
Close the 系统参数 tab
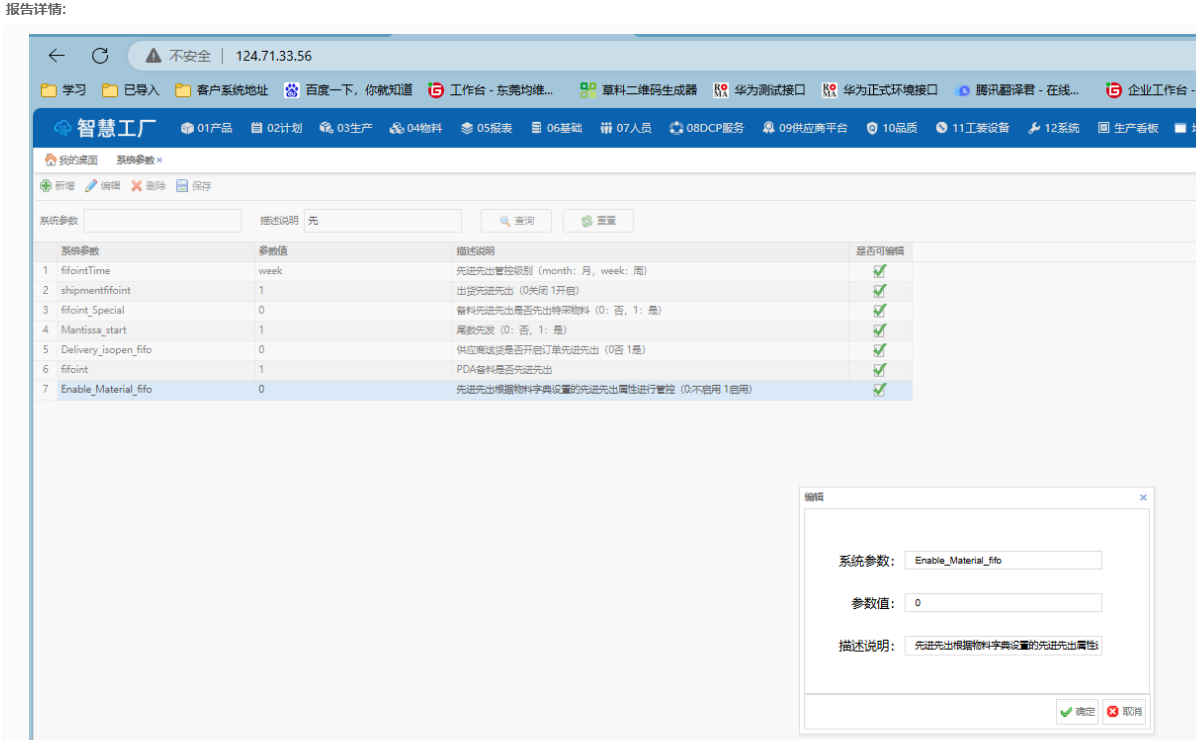[159, 160]
